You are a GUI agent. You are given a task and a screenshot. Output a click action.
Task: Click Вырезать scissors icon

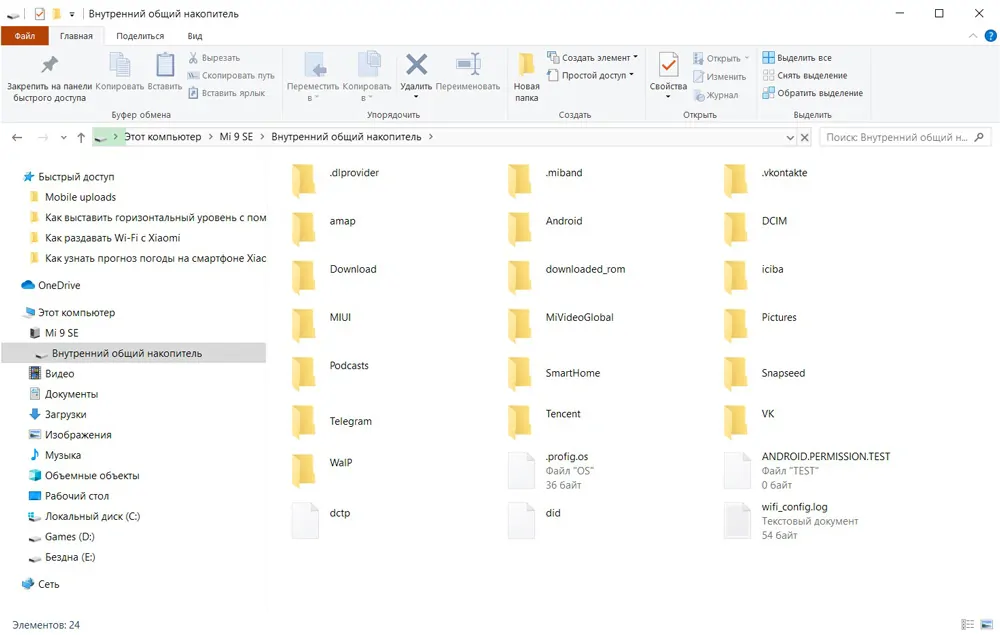click(x=193, y=57)
